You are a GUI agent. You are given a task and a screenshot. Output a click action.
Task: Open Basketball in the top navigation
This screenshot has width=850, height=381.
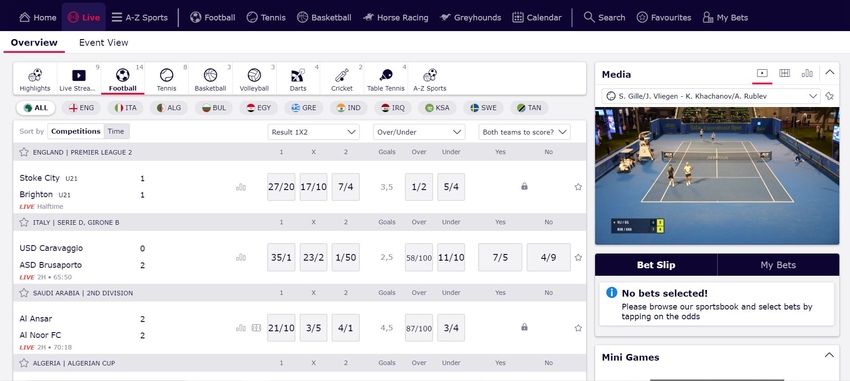324,17
